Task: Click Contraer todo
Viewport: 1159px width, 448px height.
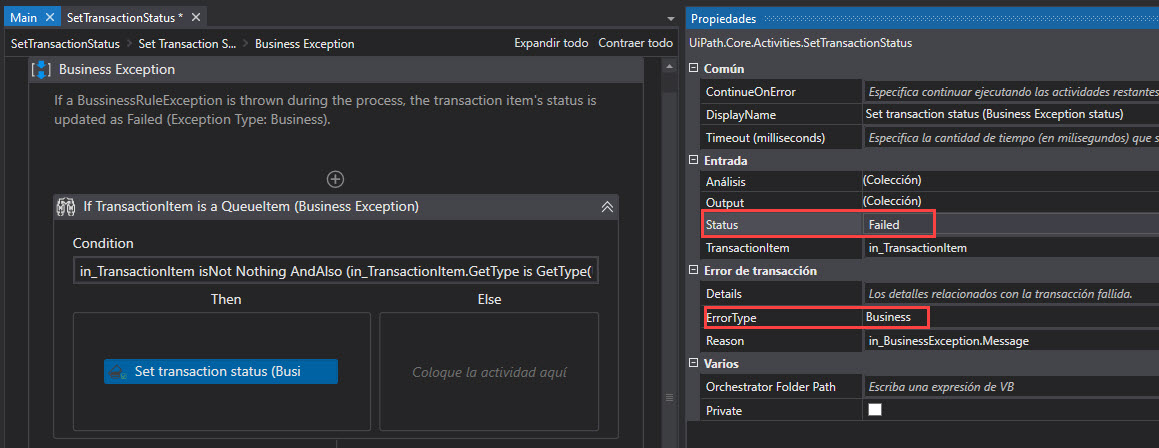Action: pos(636,43)
